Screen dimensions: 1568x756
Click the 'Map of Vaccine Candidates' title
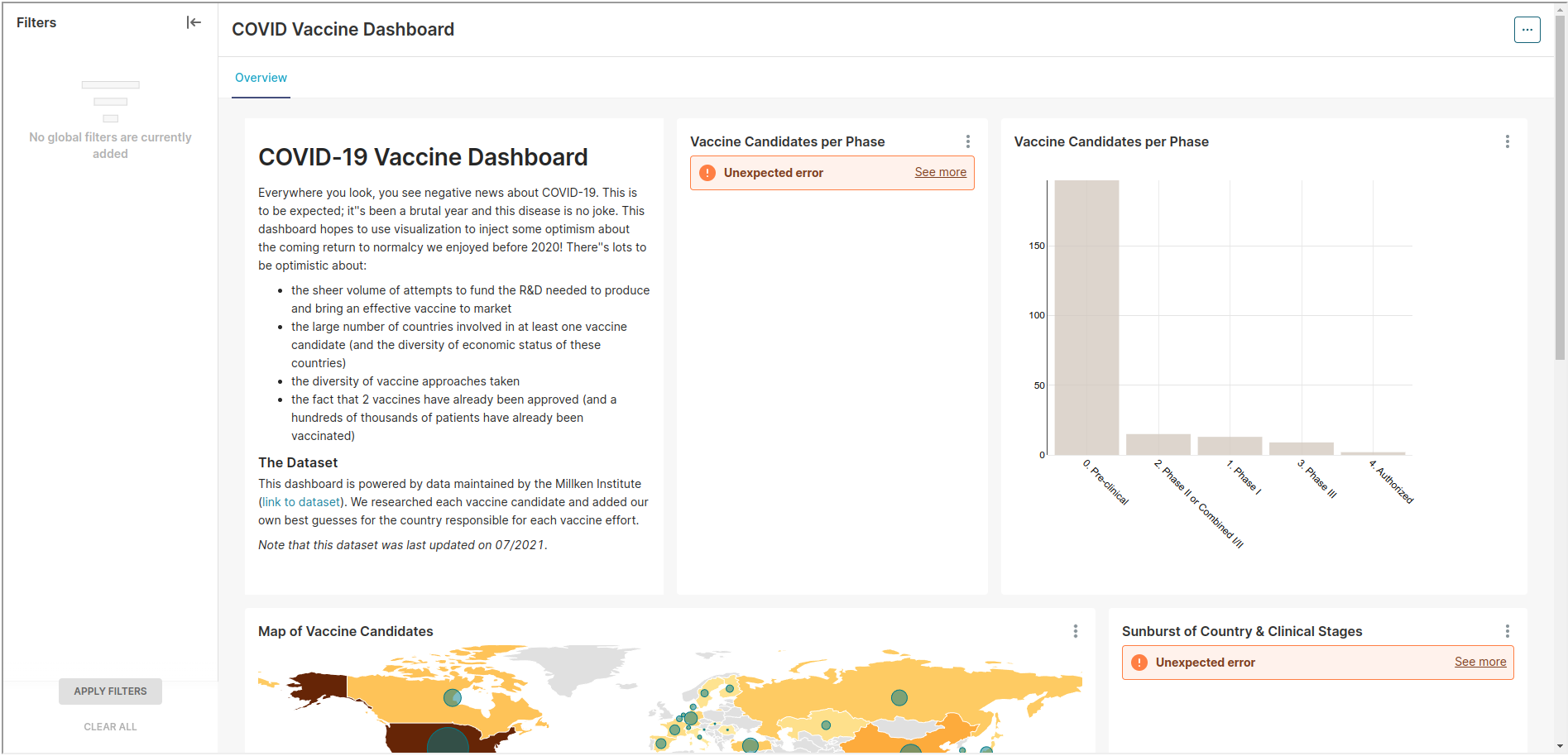[x=345, y=631]
